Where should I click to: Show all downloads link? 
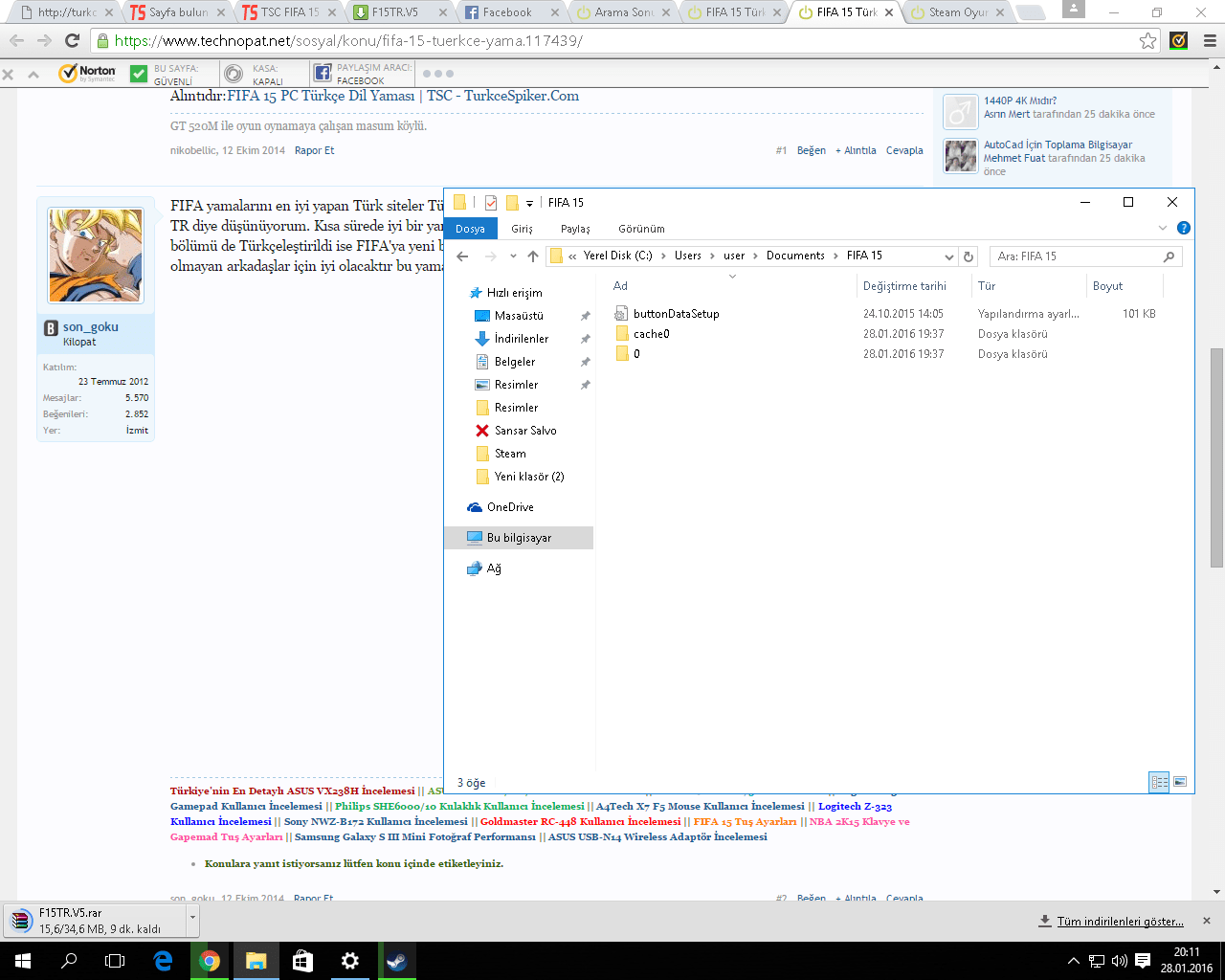pos(1120,922)
